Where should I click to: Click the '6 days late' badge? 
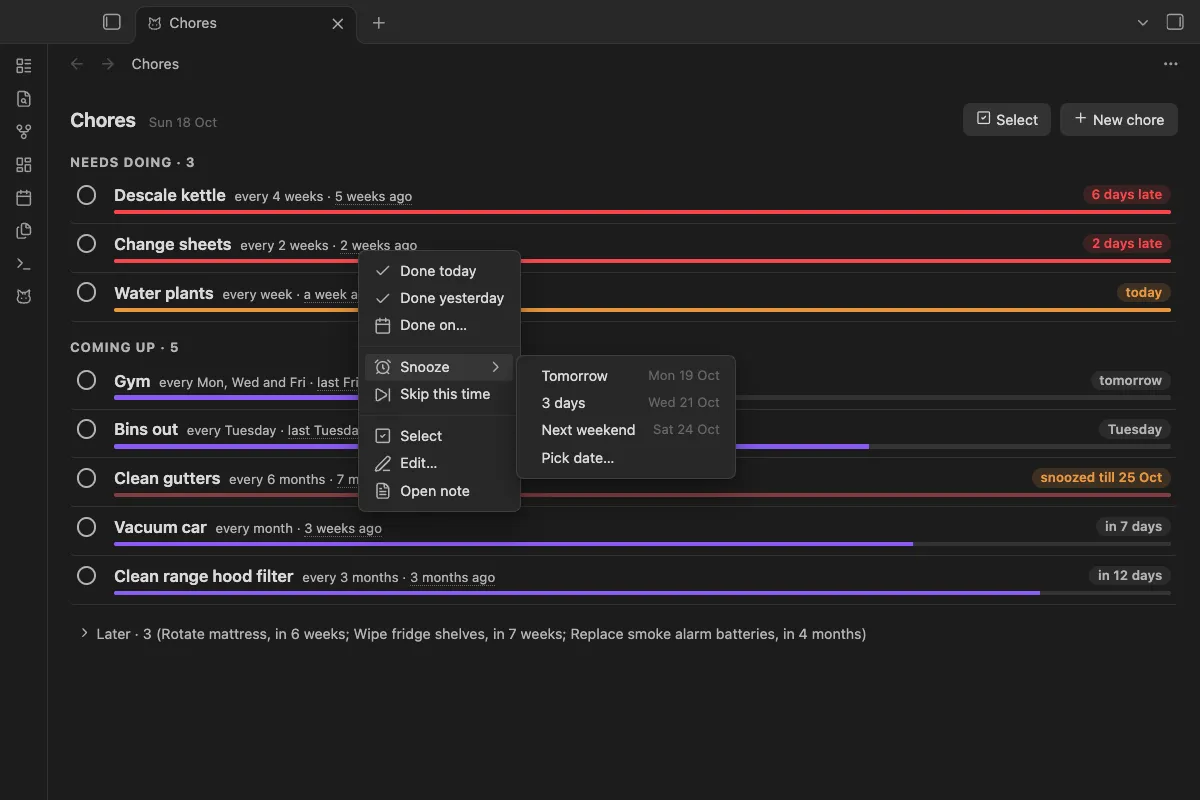pos(1127,195)
